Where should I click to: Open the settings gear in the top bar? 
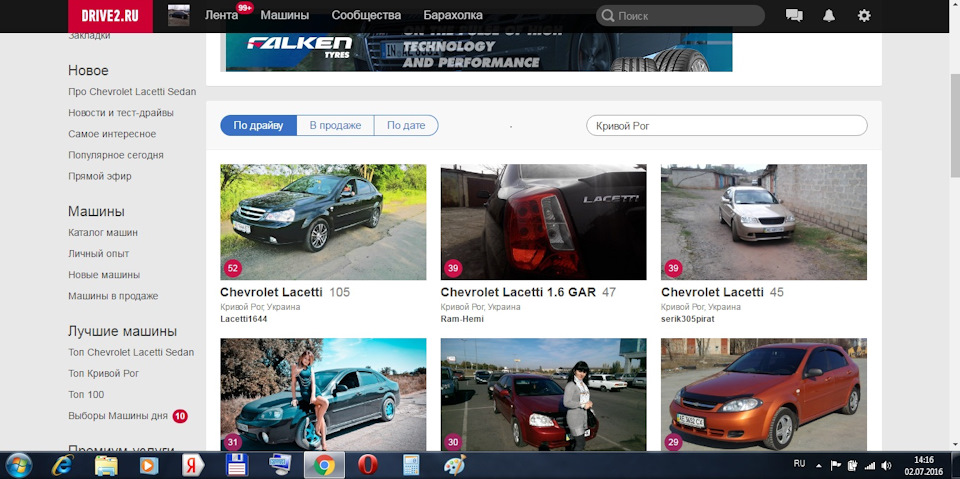click(x=864, y=16)
